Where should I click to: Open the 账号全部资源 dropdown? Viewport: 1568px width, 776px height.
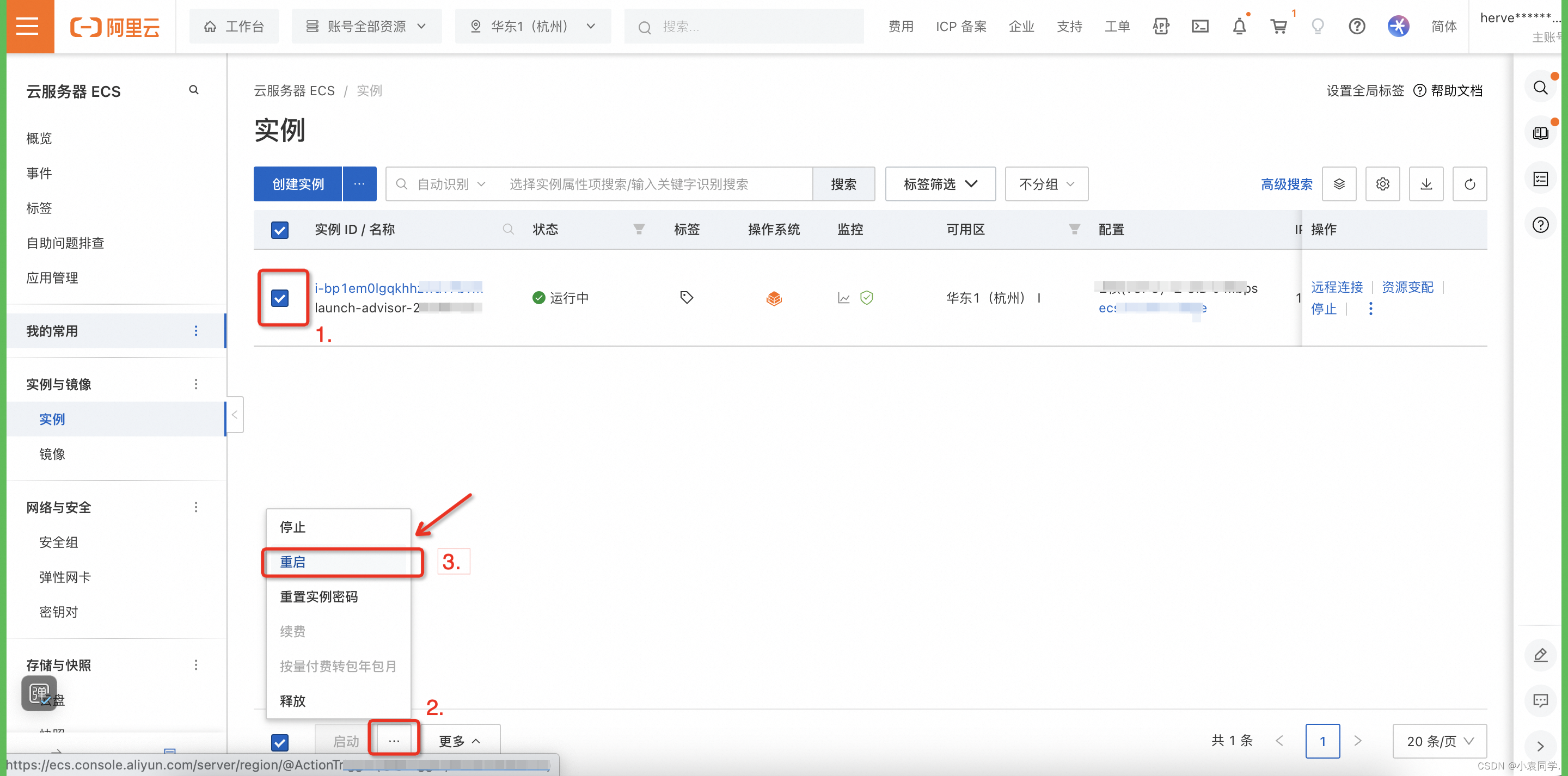click(366, 26)
